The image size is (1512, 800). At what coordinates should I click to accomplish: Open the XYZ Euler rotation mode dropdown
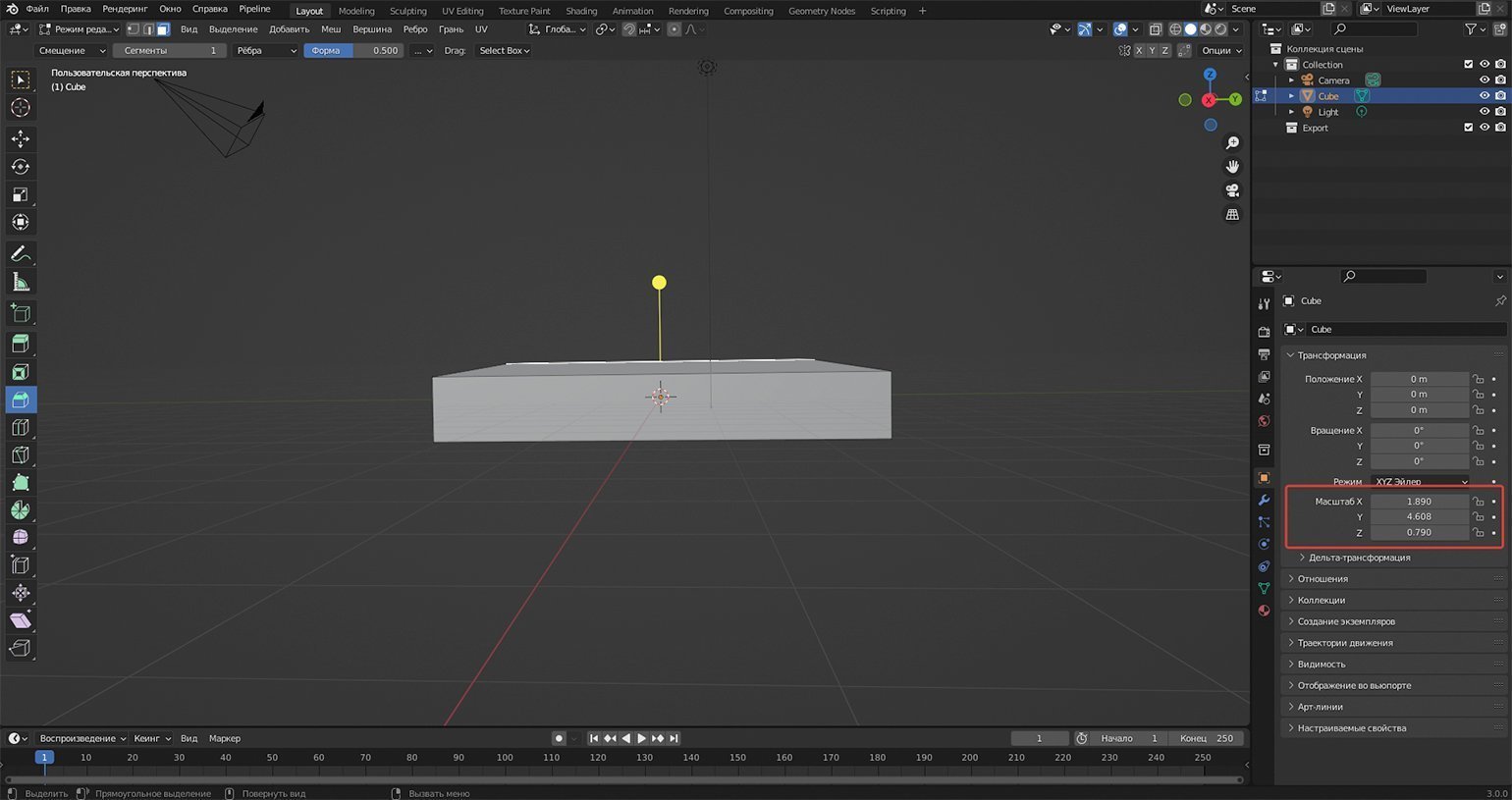click(x=1420, y=482)
